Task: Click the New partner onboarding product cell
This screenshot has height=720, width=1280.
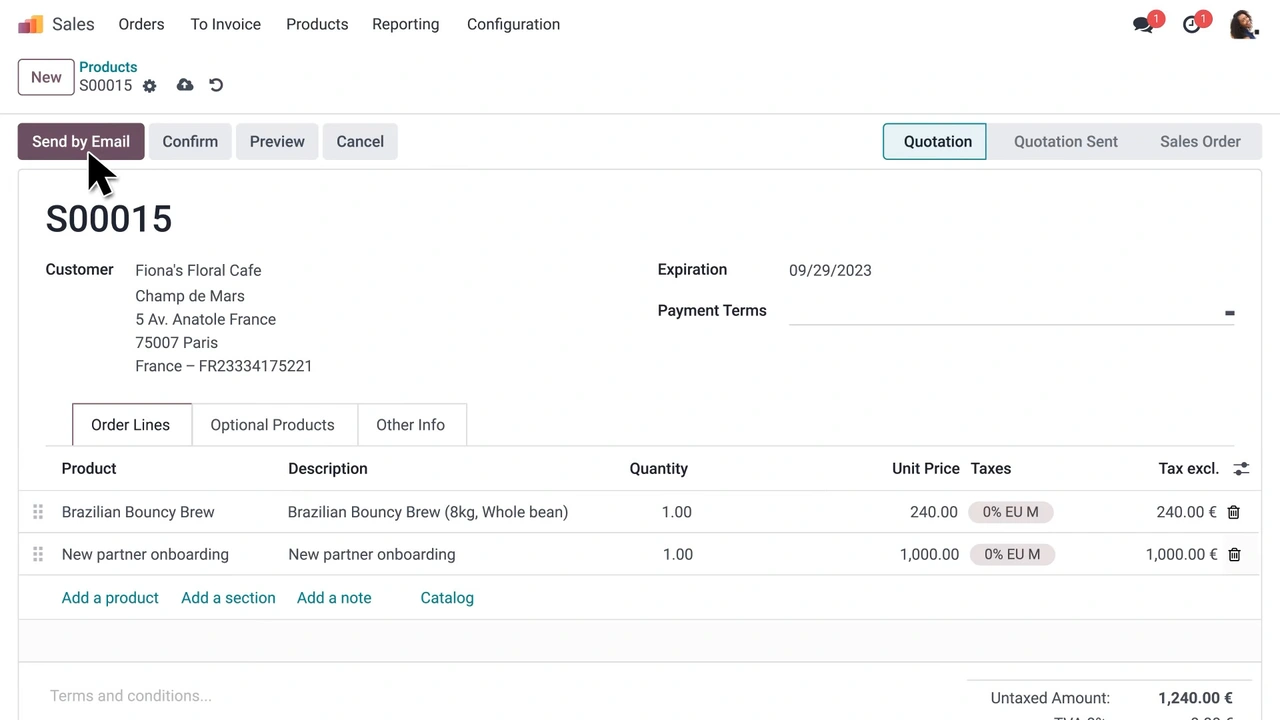Action: 145,554
